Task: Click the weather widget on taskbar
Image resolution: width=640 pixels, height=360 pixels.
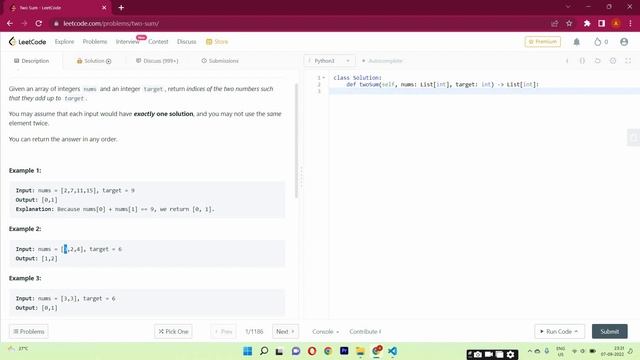Action: pos(18,349)
